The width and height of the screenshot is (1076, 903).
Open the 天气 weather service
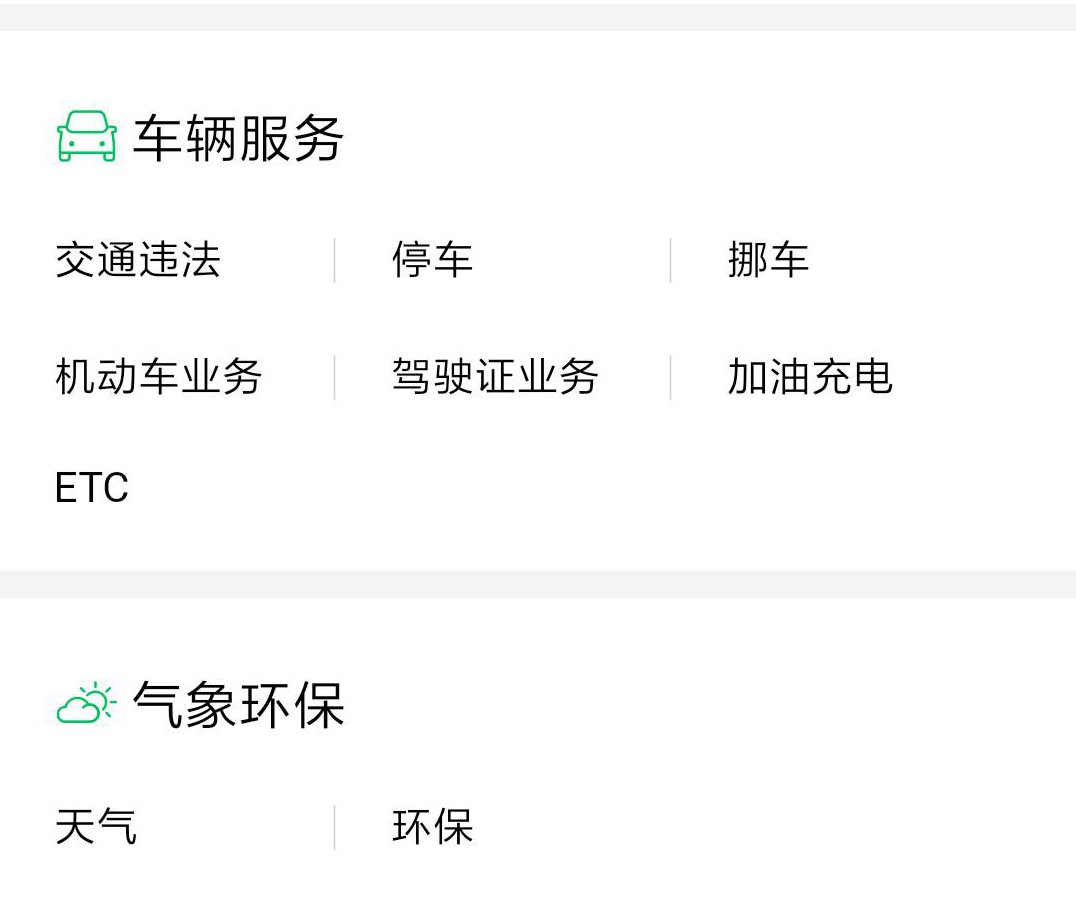pos(96,826)
